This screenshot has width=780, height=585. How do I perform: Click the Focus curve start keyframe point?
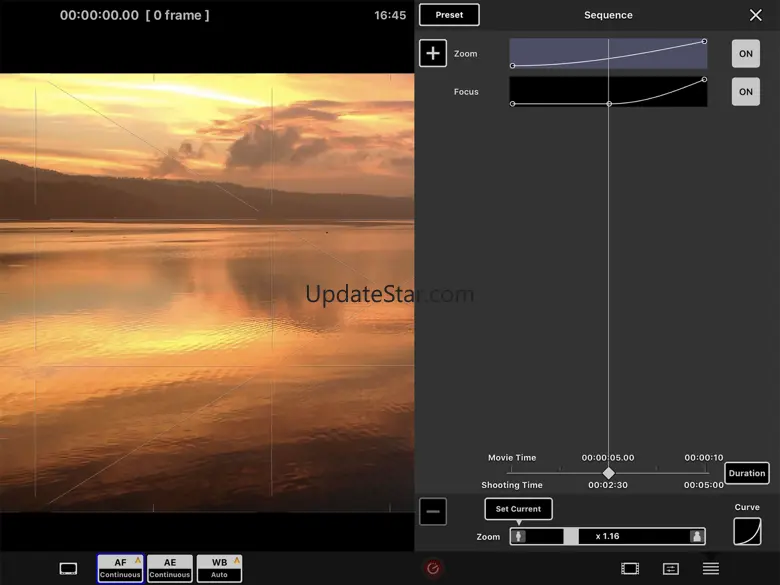(512, 103)
